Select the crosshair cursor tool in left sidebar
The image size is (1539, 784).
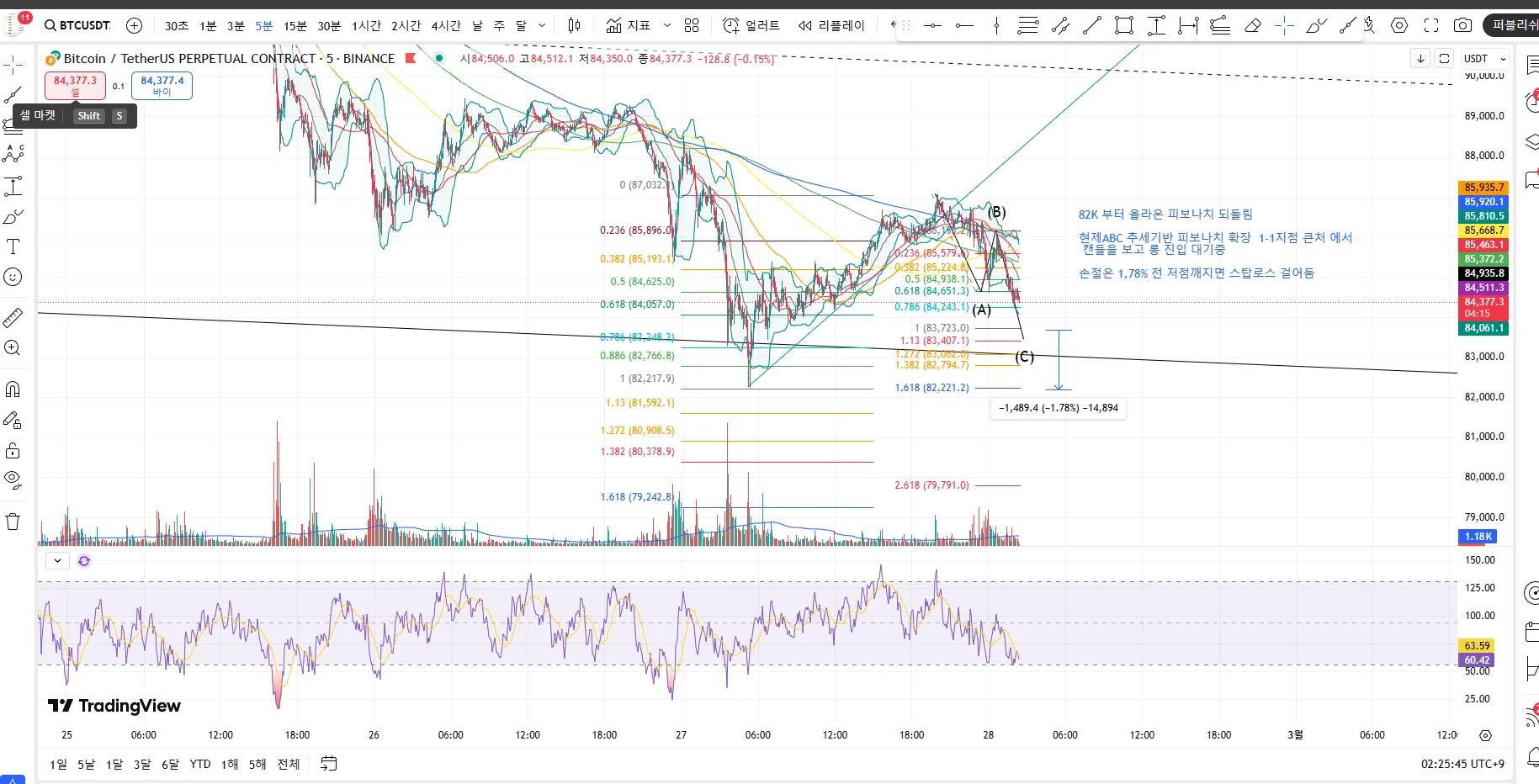(13, 65)
